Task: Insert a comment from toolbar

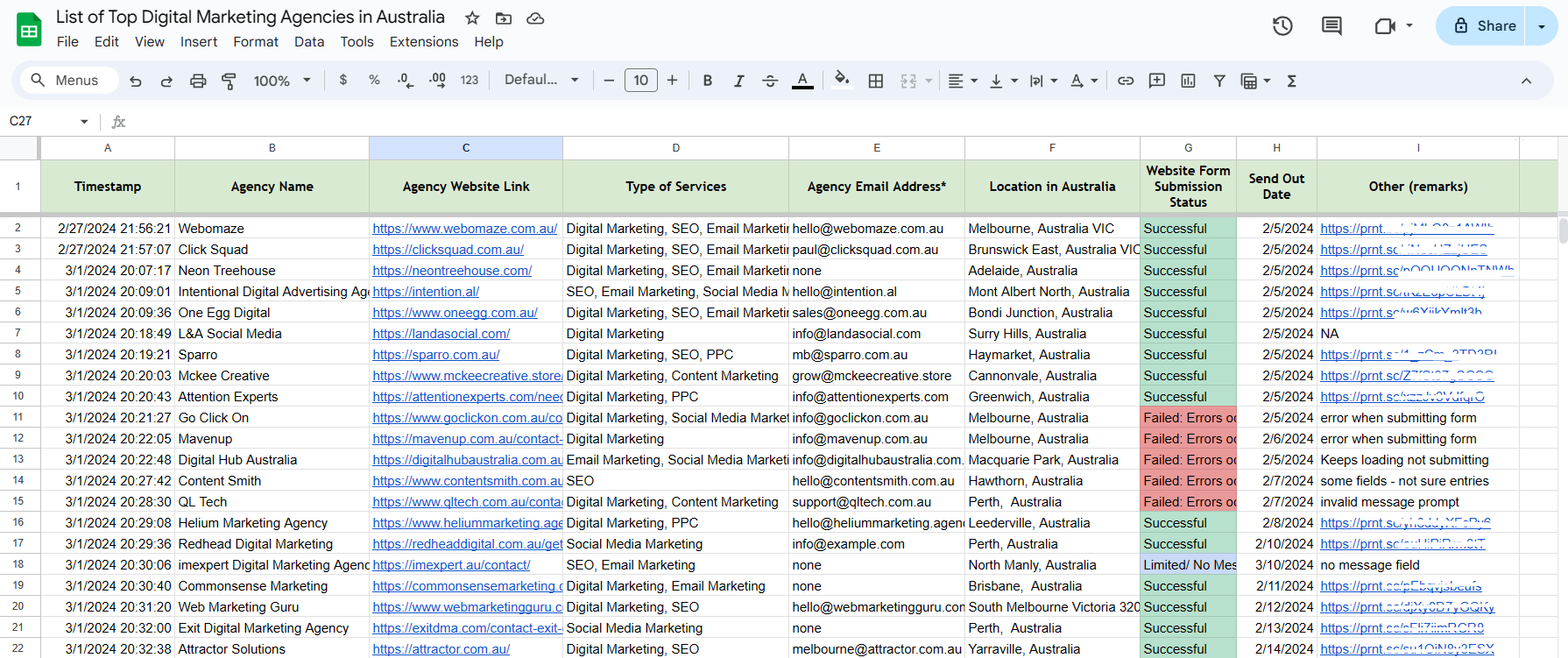Action: 1157,81
